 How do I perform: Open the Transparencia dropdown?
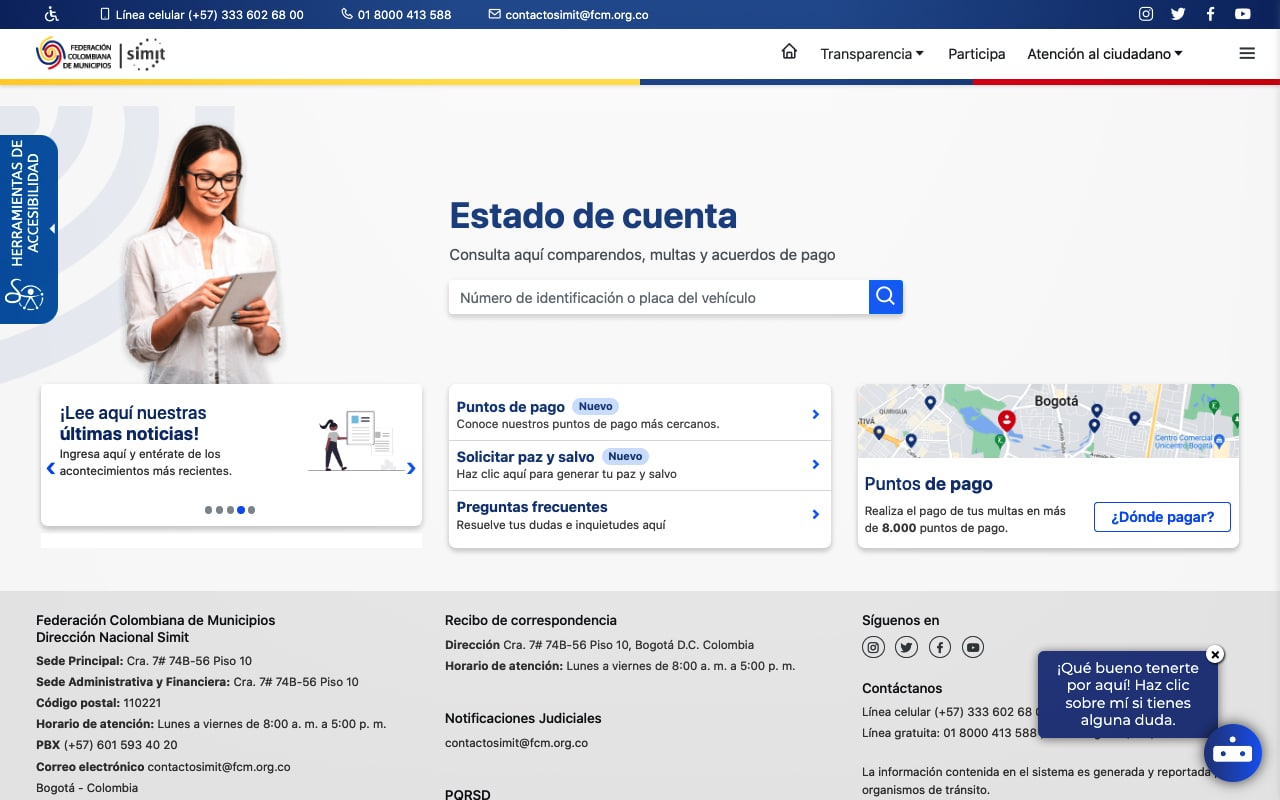(x=871, y=54)
